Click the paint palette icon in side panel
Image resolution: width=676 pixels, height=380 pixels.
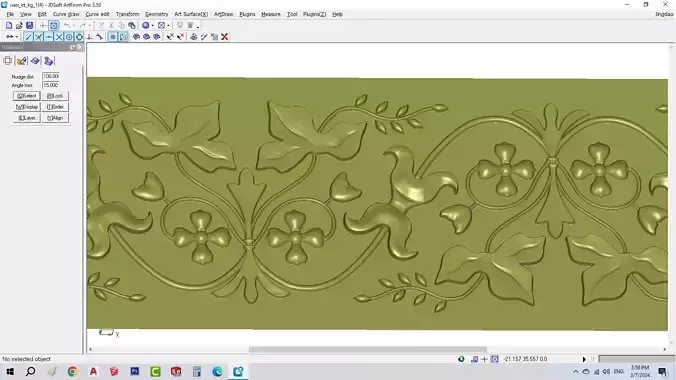[x=22, y=61]
